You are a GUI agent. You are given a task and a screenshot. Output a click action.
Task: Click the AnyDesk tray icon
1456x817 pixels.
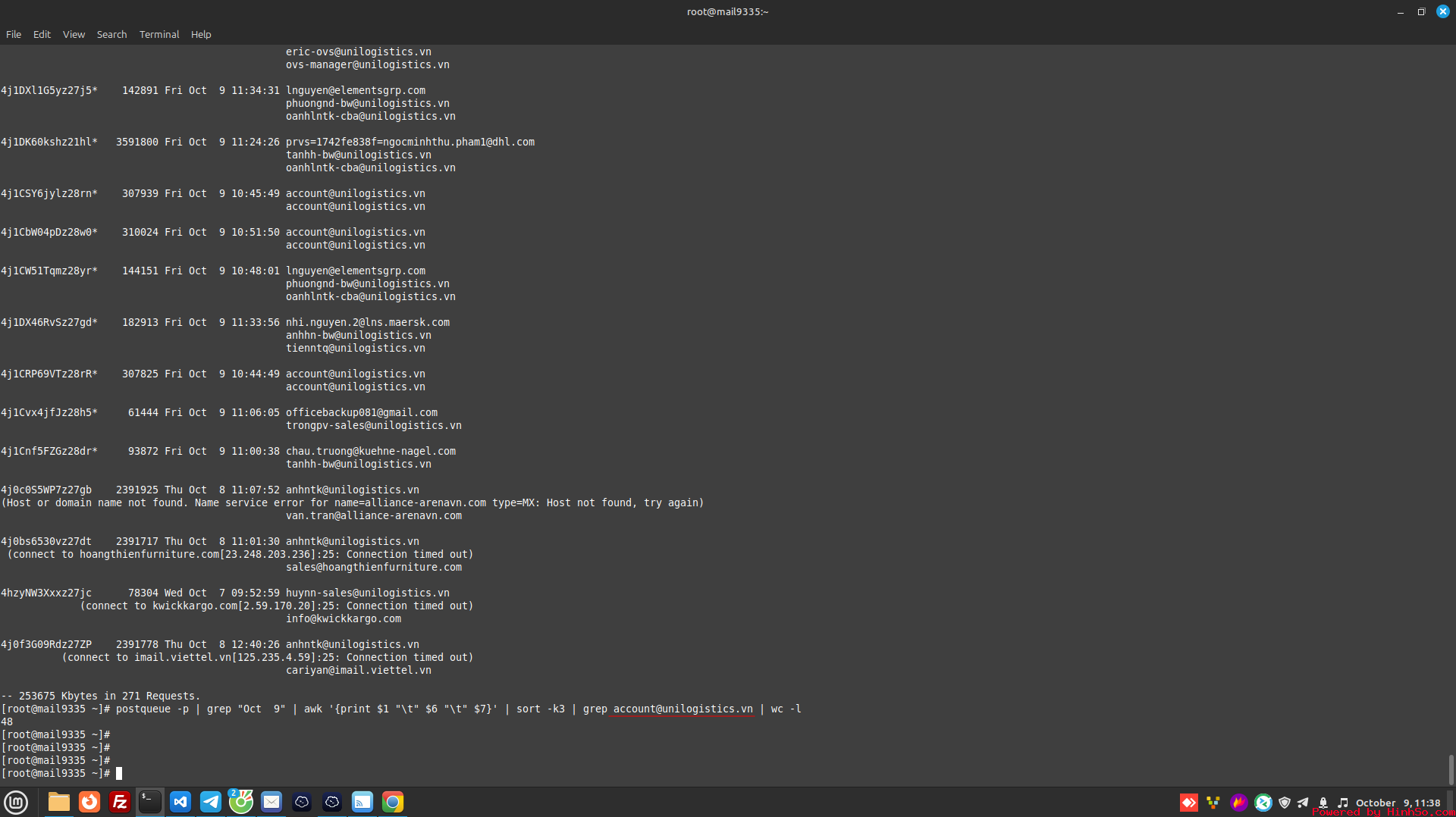click(x=1188, y=803)
